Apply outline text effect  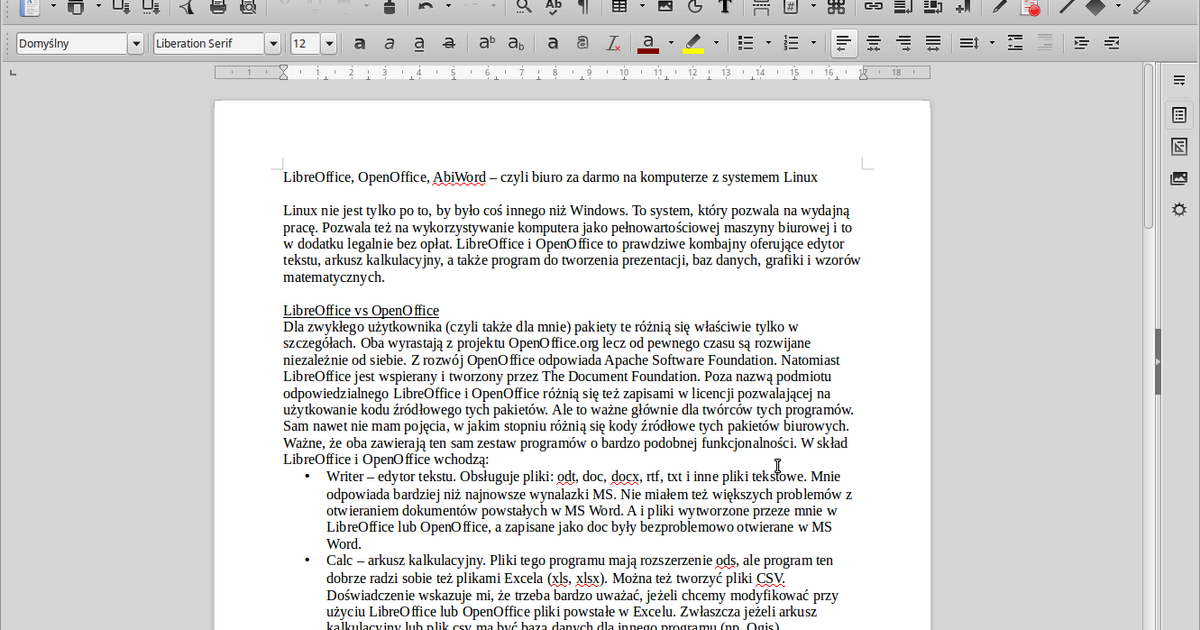583,44
